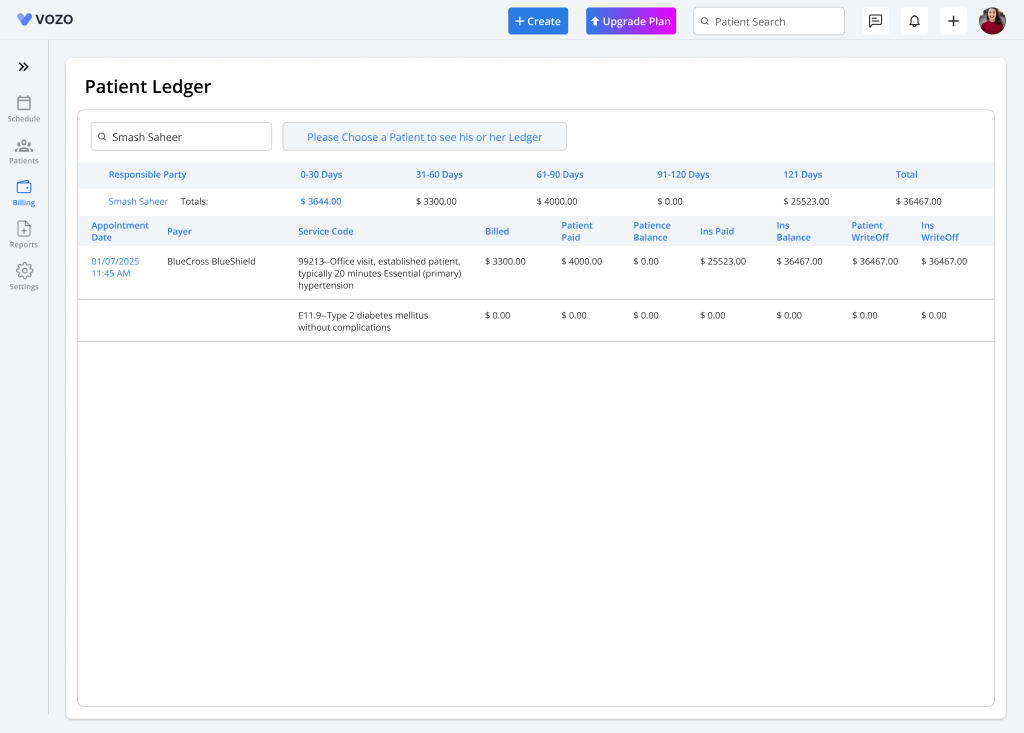
Task: Open the Patients section icon
Action: (x=24, y=146)
